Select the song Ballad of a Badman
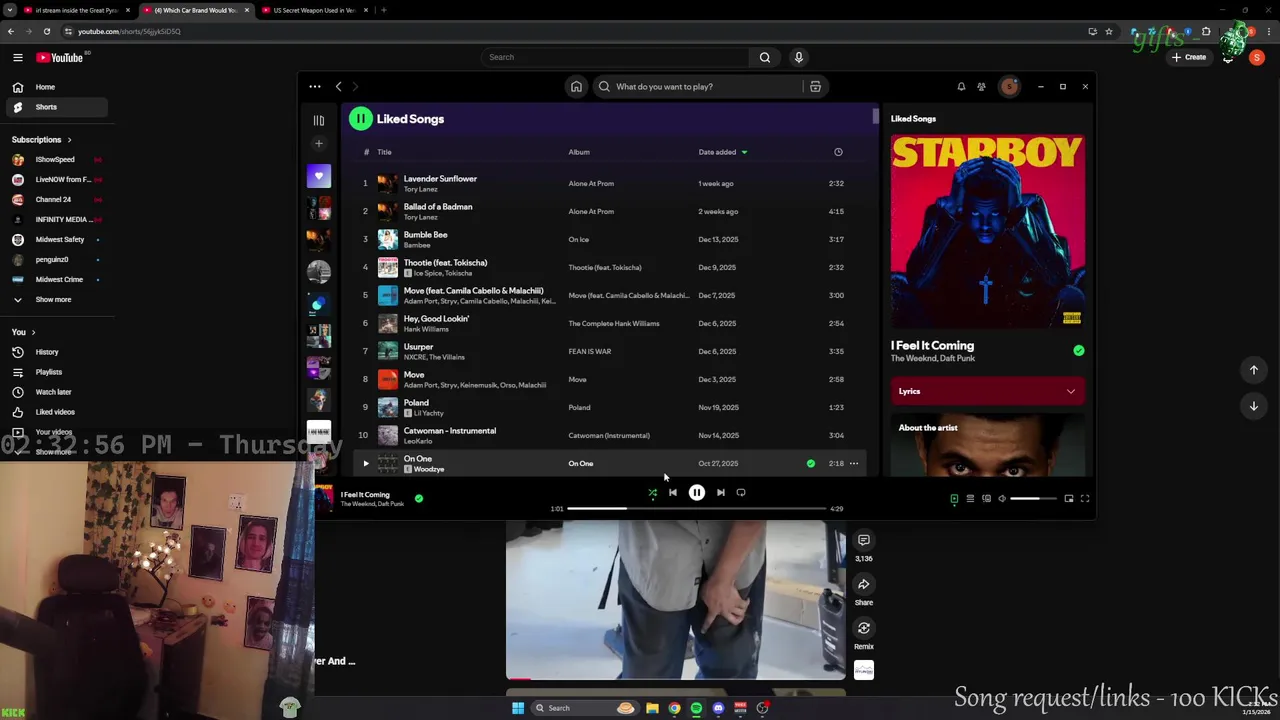Screen dimensions: 1280x720 (x=438, y=207)
